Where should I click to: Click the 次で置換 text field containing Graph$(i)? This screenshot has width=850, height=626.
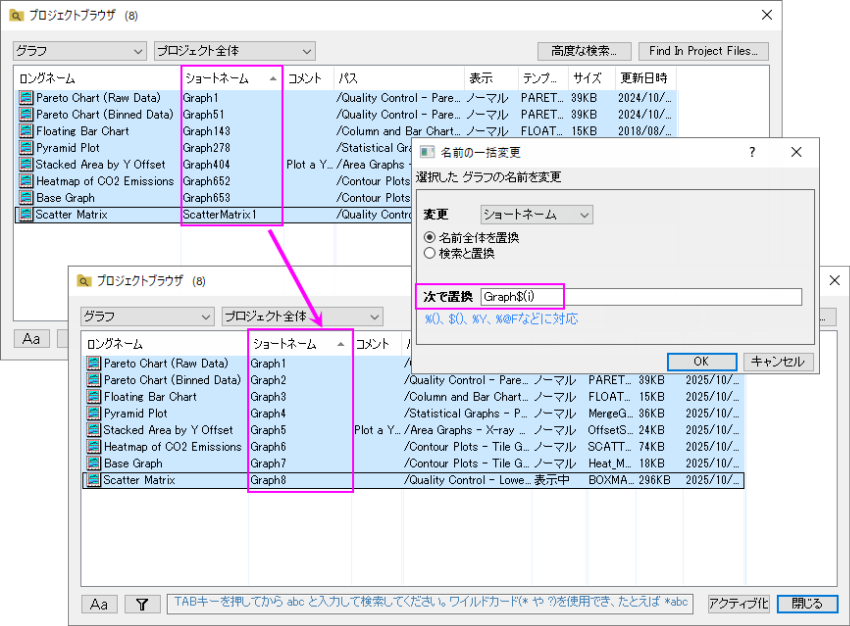click(641, 296)
